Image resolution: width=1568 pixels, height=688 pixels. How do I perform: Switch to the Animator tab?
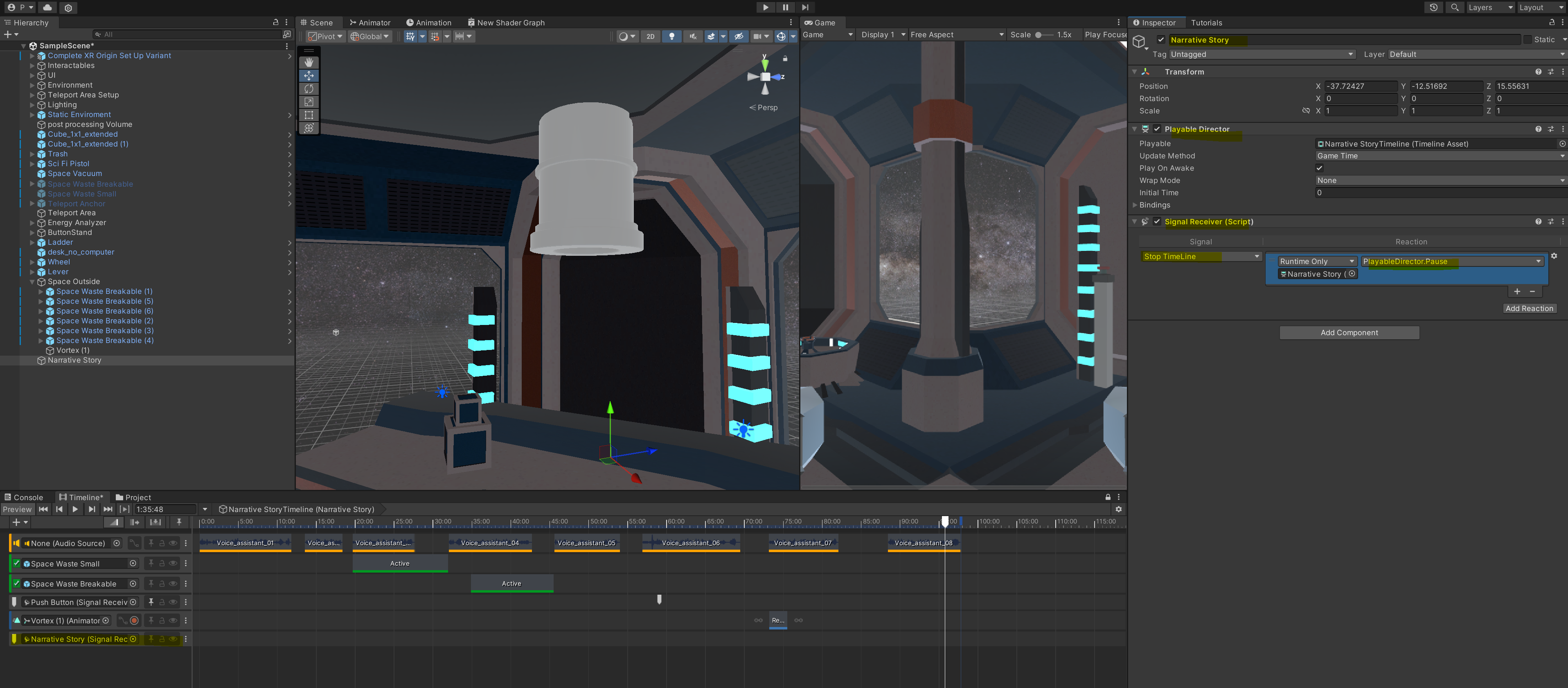pos(369,23)
